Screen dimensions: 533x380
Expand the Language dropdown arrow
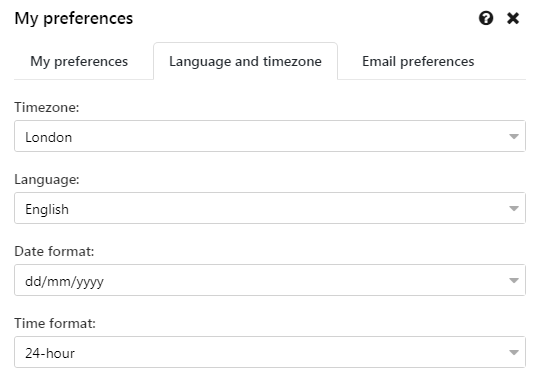point(514,208)
